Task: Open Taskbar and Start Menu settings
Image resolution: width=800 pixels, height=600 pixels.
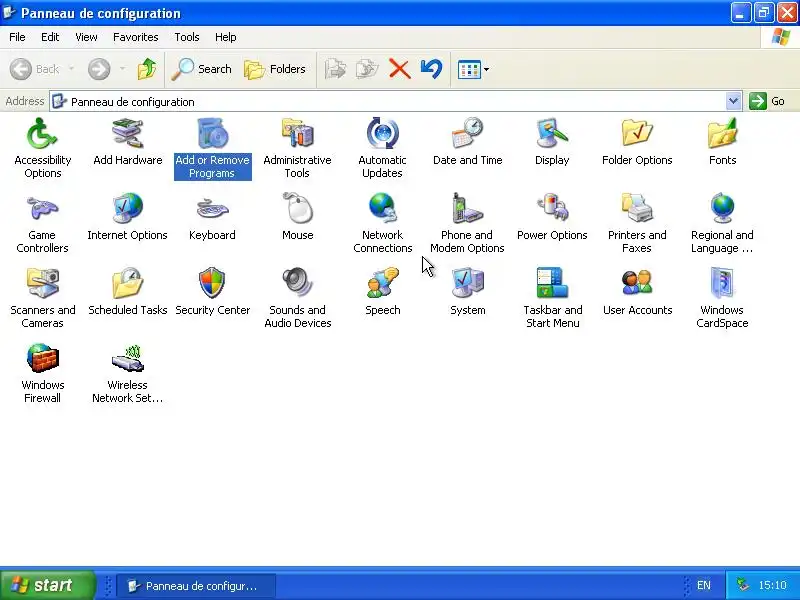Action: pyautogui.click(x=552, y=298)
